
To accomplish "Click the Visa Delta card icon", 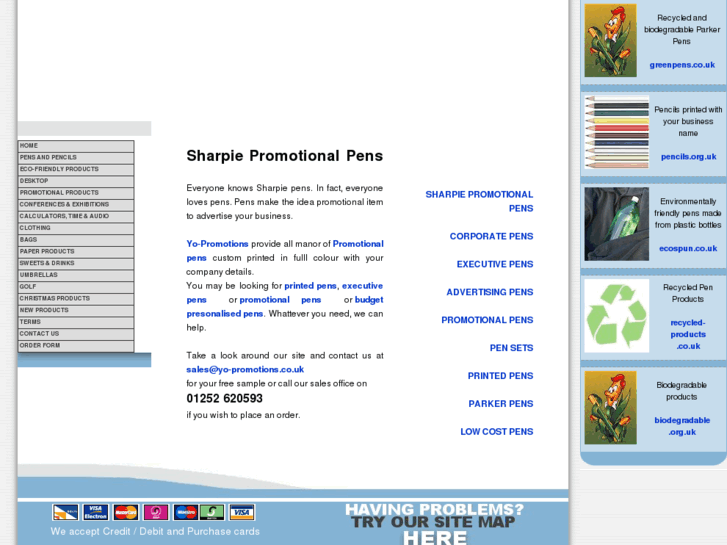I will pyautogui.click(x=65, y=513).
